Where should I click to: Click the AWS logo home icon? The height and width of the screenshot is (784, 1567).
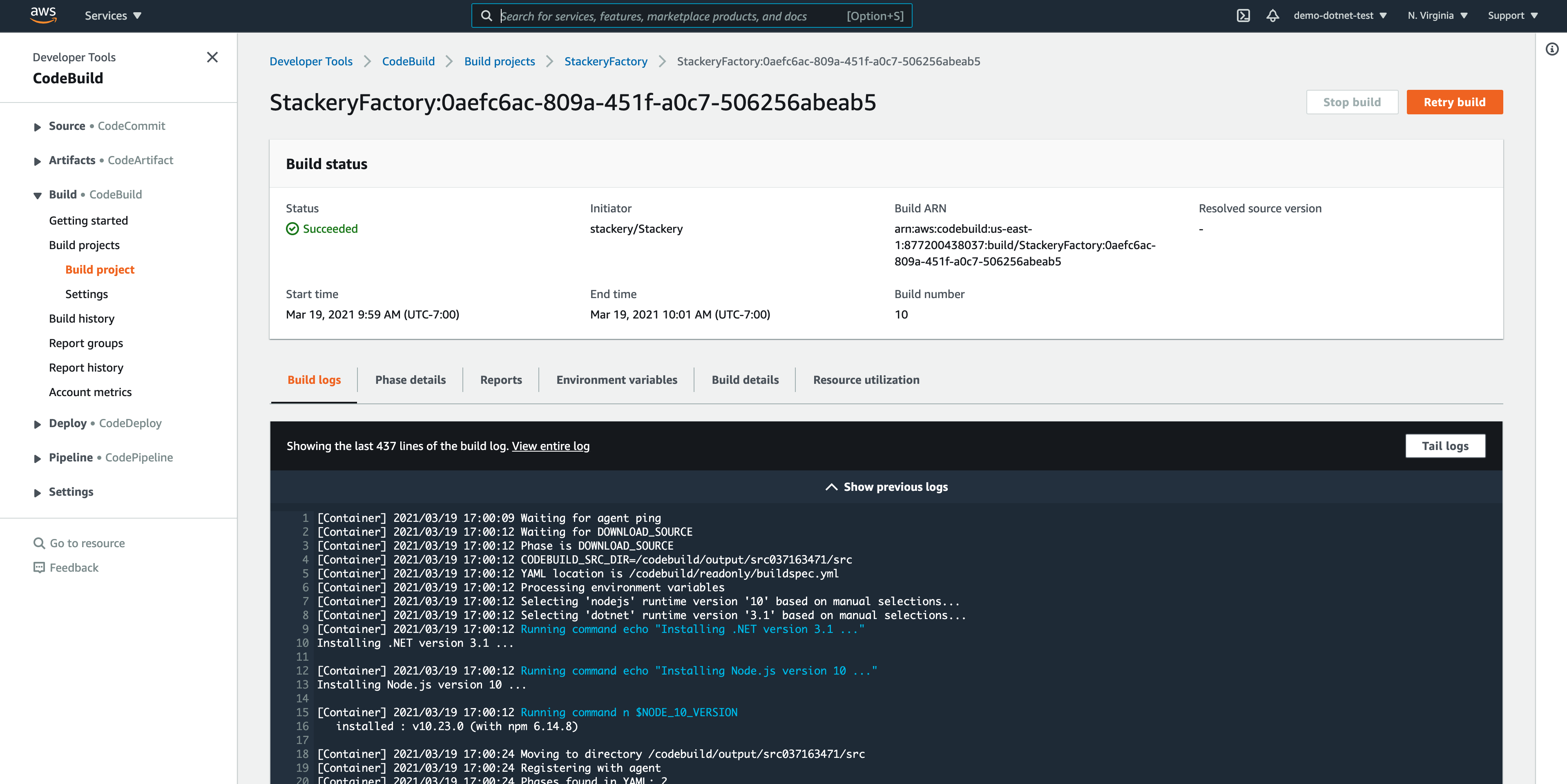pyautogui.click(x=43, y=15)
